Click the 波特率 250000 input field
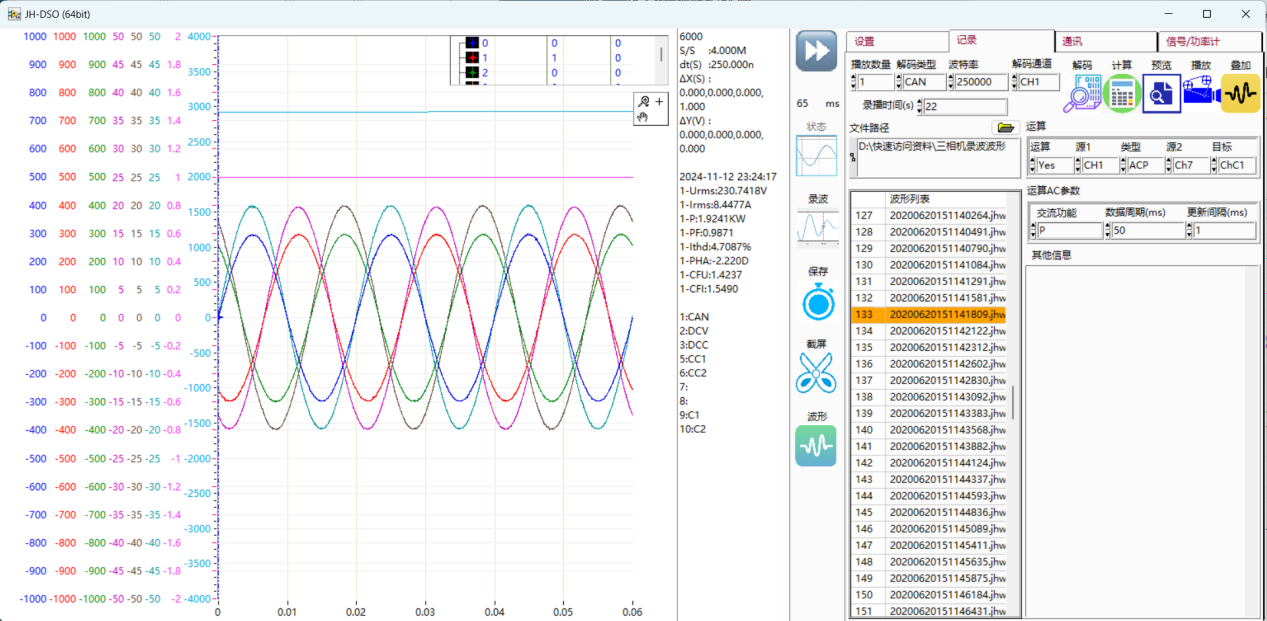The image size is (1267, 621). tap(981, 82)
